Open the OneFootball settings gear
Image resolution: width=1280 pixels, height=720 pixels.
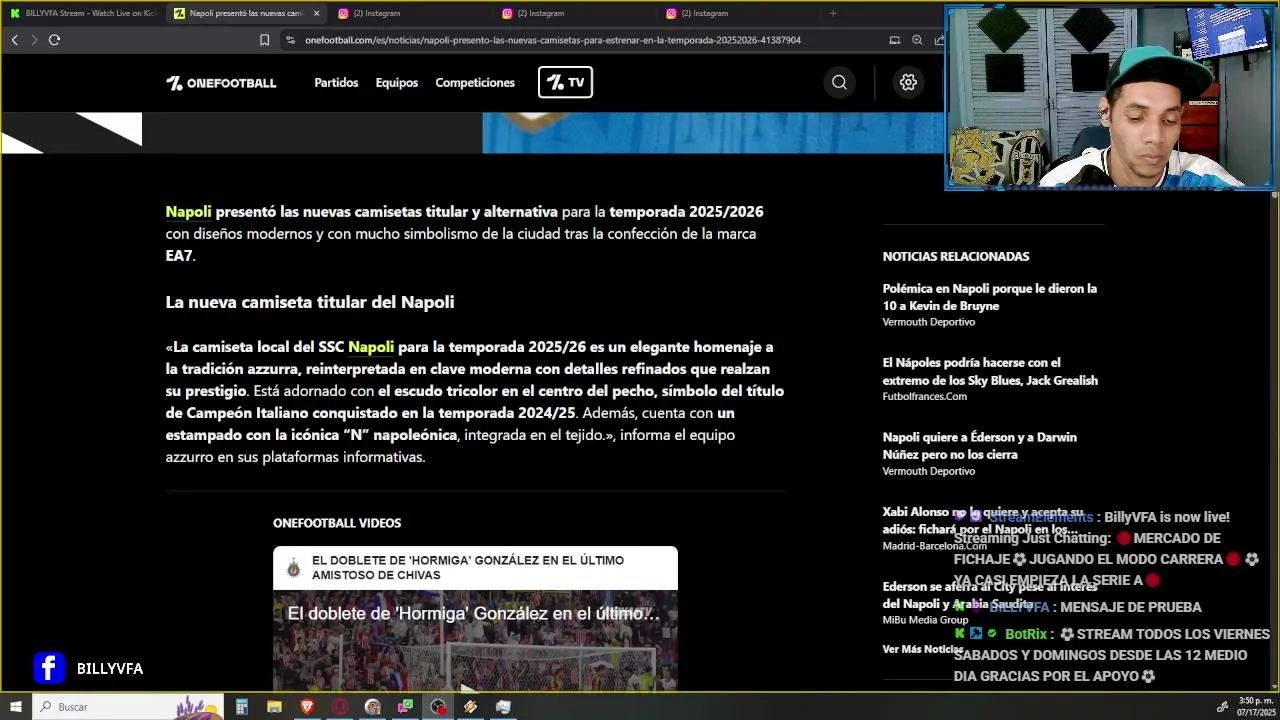point(908,83)
